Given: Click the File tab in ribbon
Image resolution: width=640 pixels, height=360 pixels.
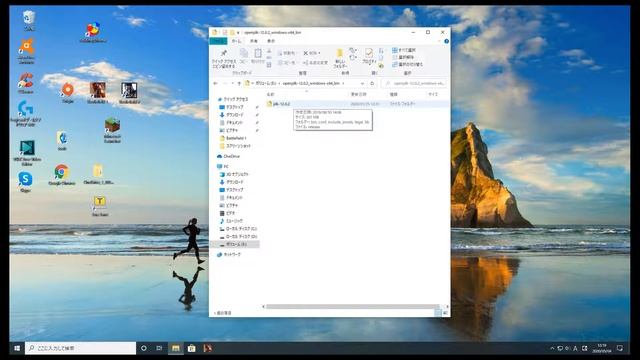Looking at the screenshot, I should pyautogui.click(x=218, y=41).
